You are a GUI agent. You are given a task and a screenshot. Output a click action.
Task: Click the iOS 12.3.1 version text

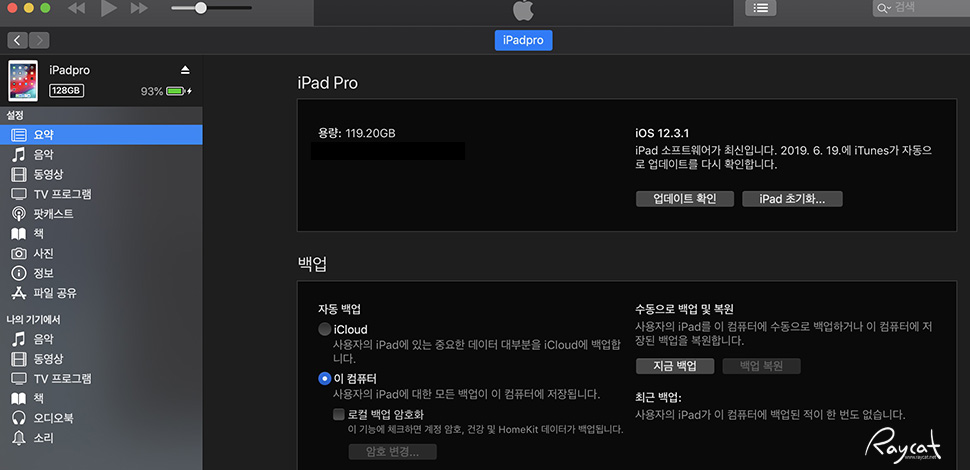tap(662, 133)
